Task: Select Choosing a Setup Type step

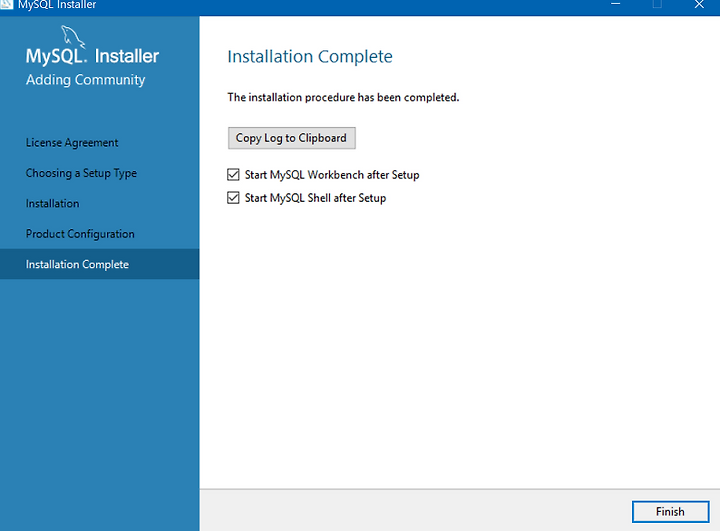Action: pyautogui.click(x=81, y=173)
